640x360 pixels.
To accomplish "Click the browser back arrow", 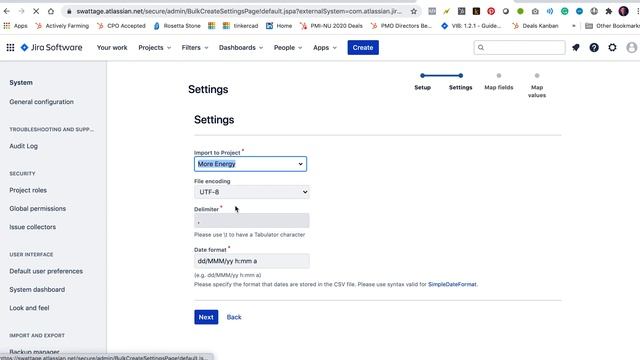I will [7, 11].
